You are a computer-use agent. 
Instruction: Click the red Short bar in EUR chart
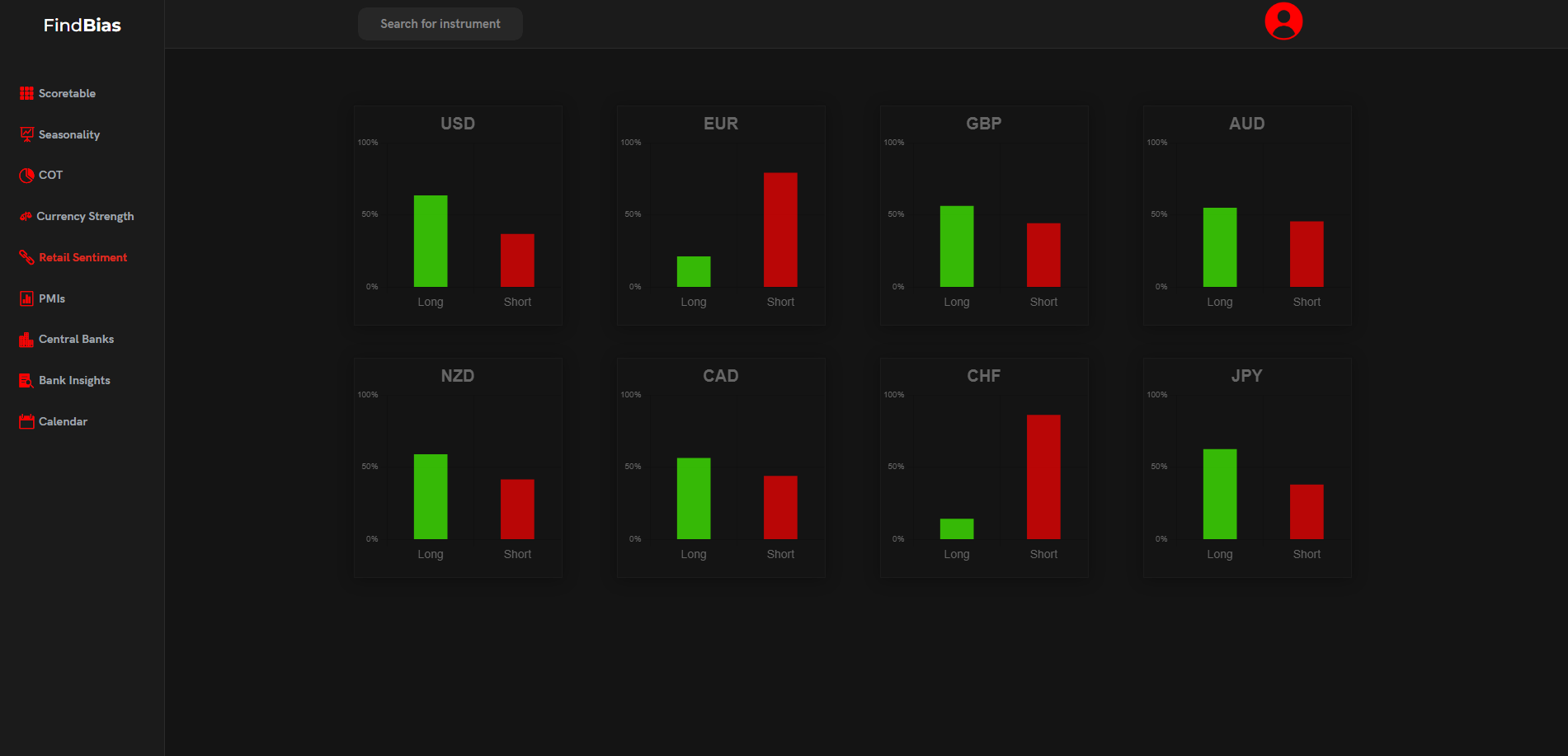pyautogui.click(x=780, y=229)
